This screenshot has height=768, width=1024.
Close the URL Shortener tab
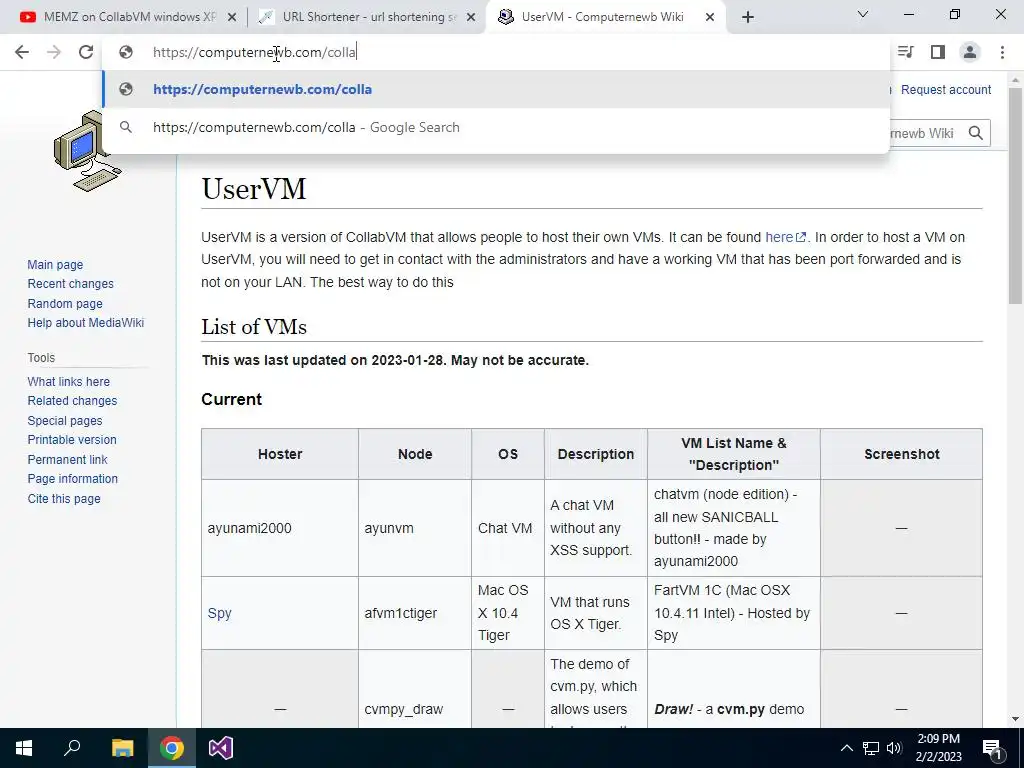tap(471, 18)
